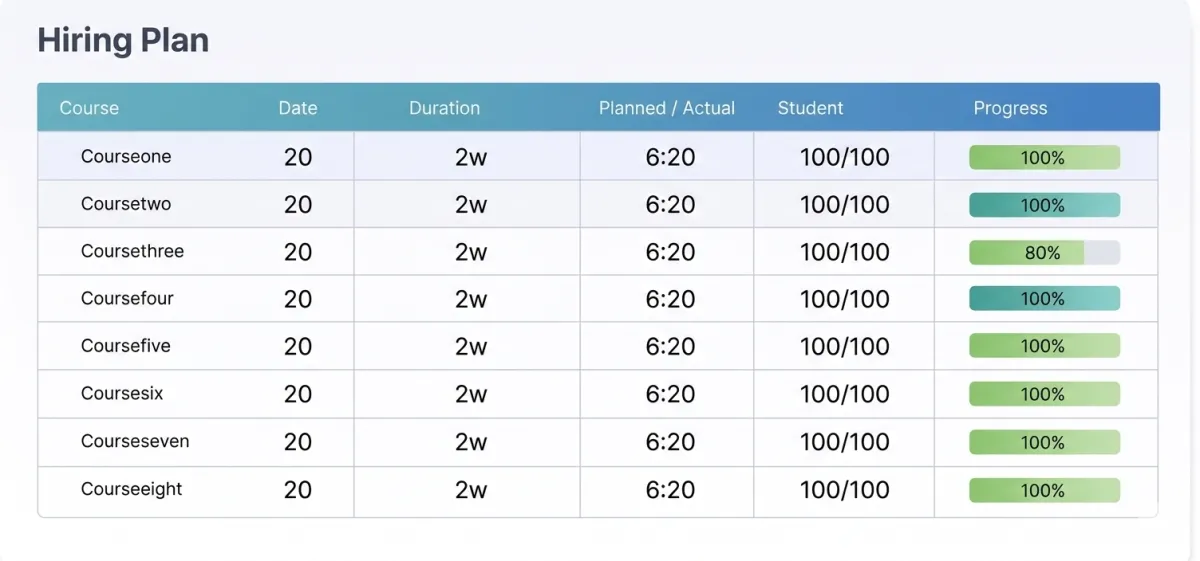Select the Student column header
1200x561 pixels.
810,108
